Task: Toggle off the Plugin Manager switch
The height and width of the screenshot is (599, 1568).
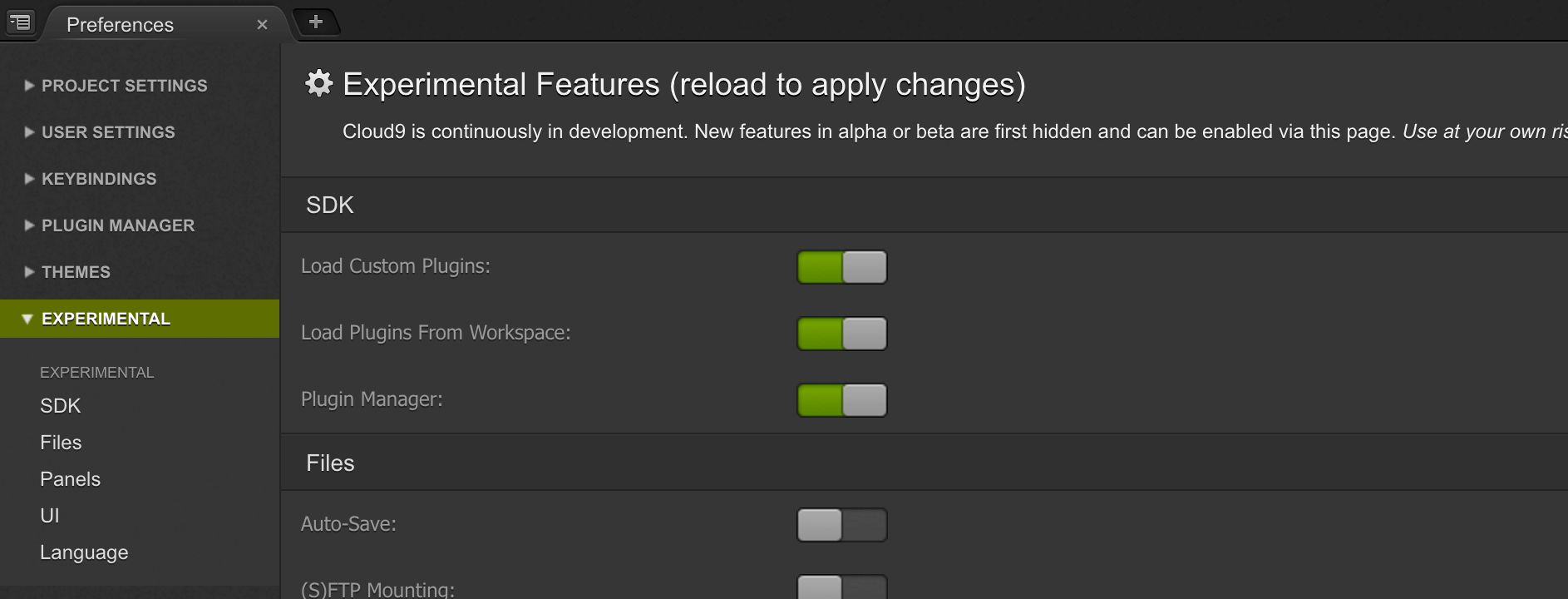Action: point(841,400)
